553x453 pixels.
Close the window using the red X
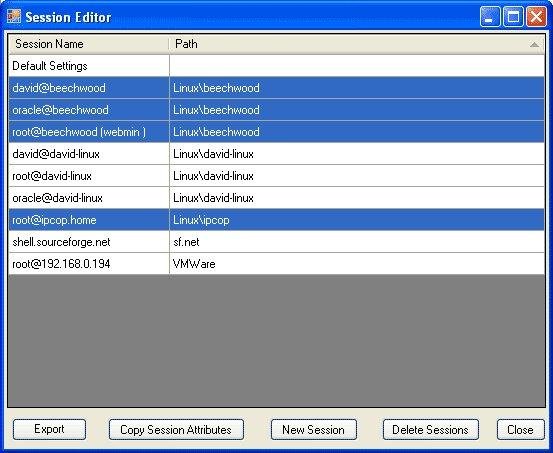(536, 17)
